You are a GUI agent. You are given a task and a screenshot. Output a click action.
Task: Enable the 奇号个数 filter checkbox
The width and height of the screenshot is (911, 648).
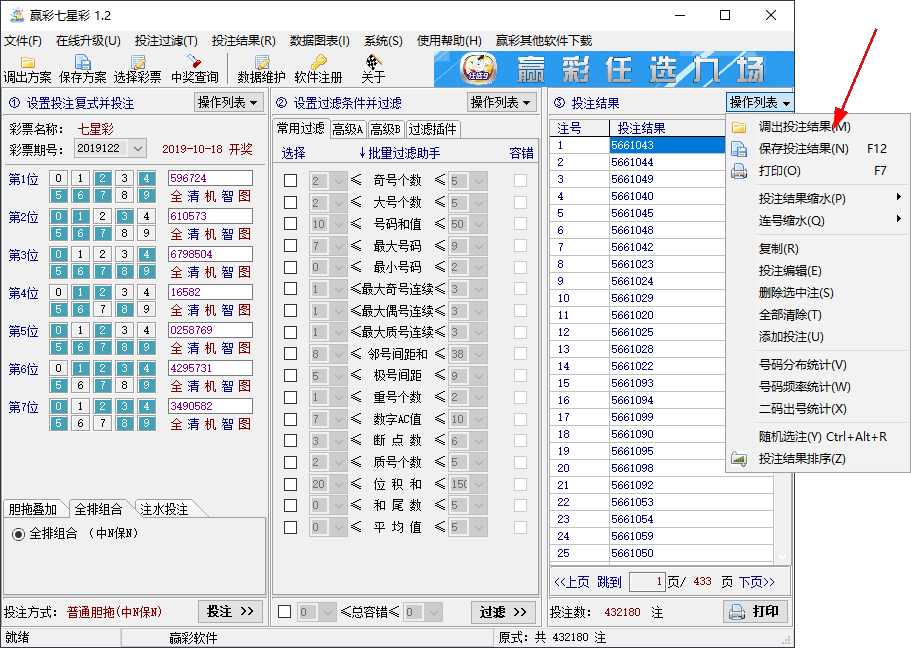(x=290, y=181)
